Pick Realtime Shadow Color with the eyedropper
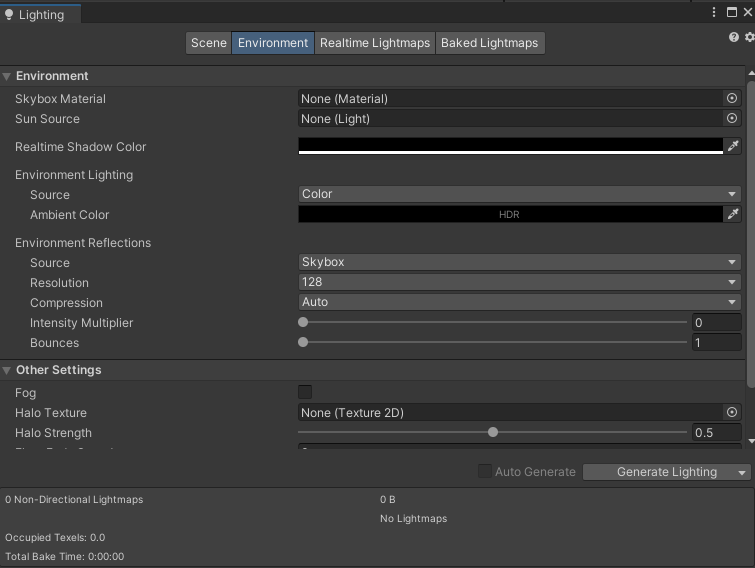The image size is (755, 568). (732, 146)
